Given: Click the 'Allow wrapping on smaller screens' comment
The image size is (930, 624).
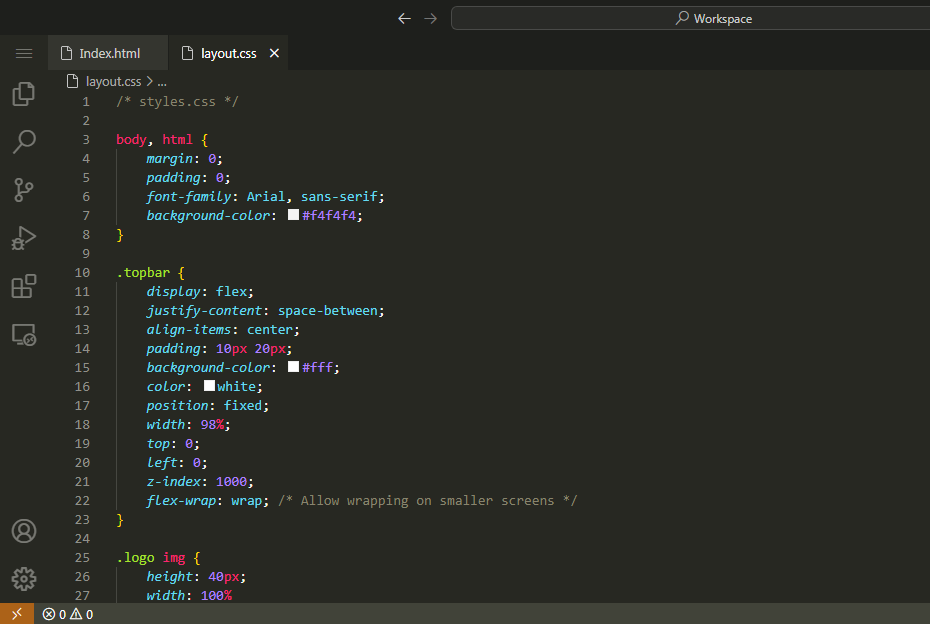Looking at the screenshot, I should point(427,501).
